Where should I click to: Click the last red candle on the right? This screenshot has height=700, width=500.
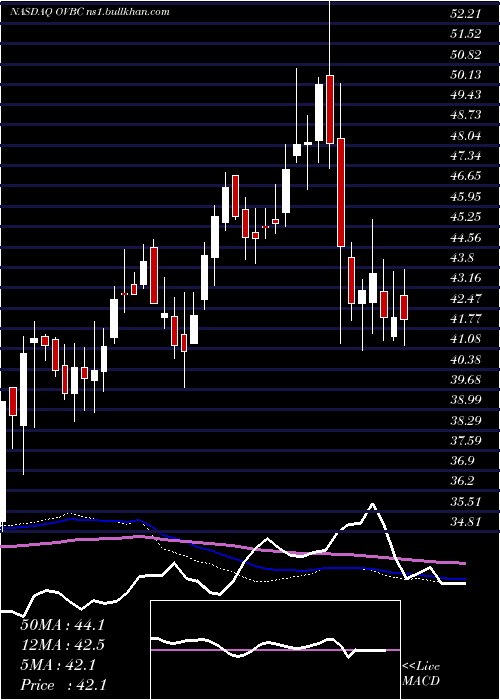tap(404, 307)
